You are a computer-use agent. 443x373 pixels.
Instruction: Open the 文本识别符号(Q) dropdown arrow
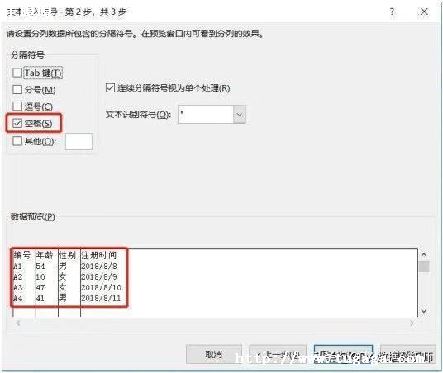(x=239, y=115)
